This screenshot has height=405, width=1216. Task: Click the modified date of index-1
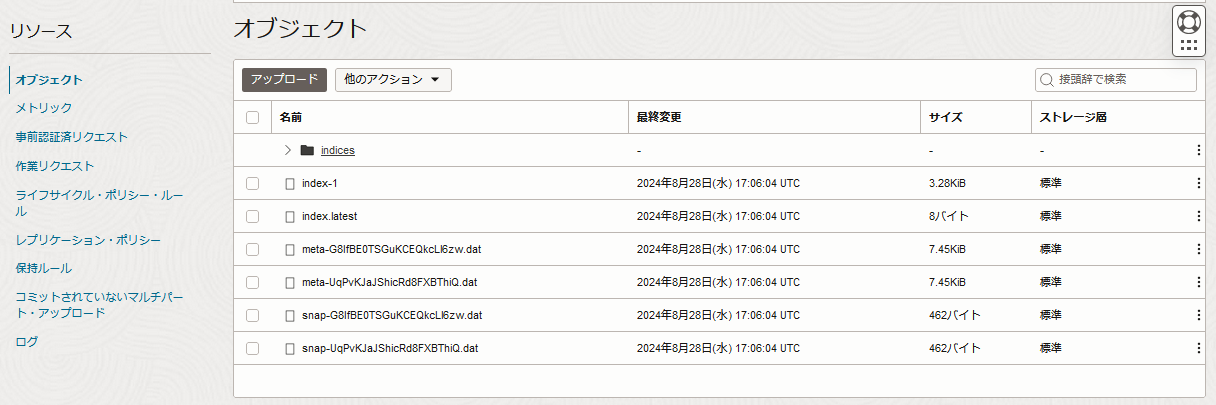[718, 183]
